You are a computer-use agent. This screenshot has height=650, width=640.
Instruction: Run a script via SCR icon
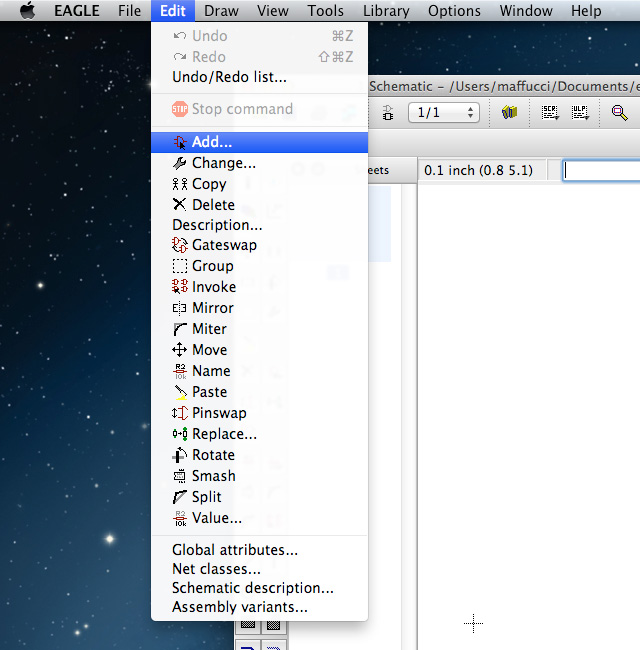pyautogui.click(x=550, y=113)
